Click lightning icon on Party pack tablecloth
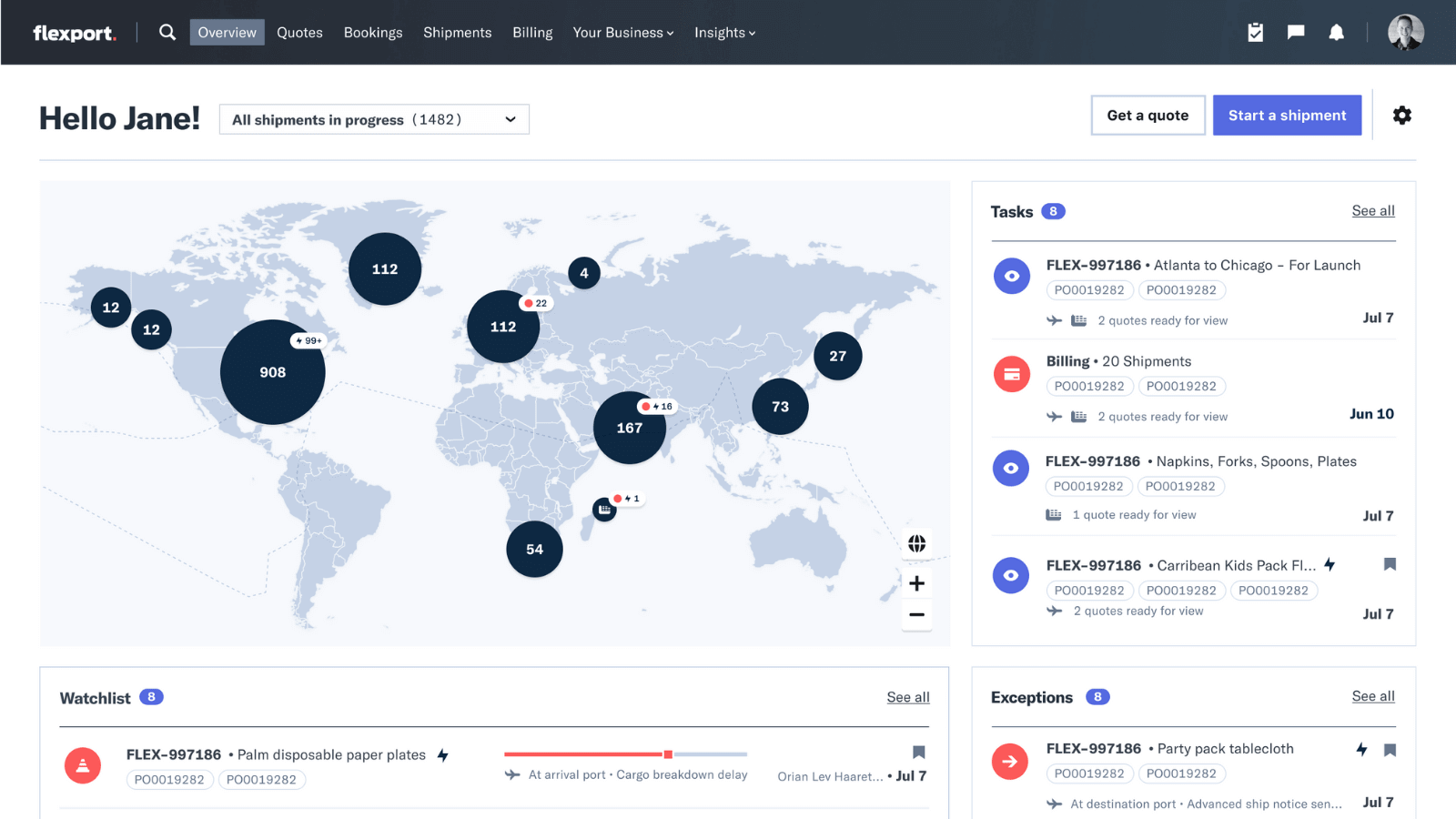This screenshot has height=819, width=1456. (1361, 749)
